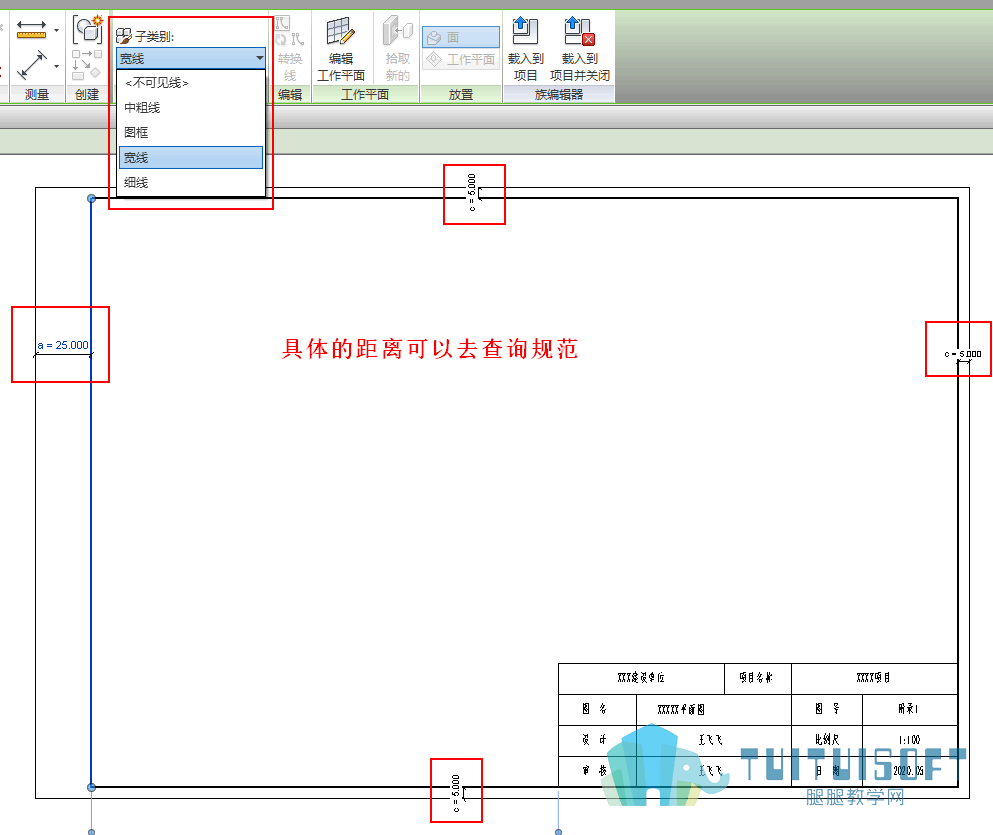Choose highlighted 宽线 in the dropdown list

191,158
